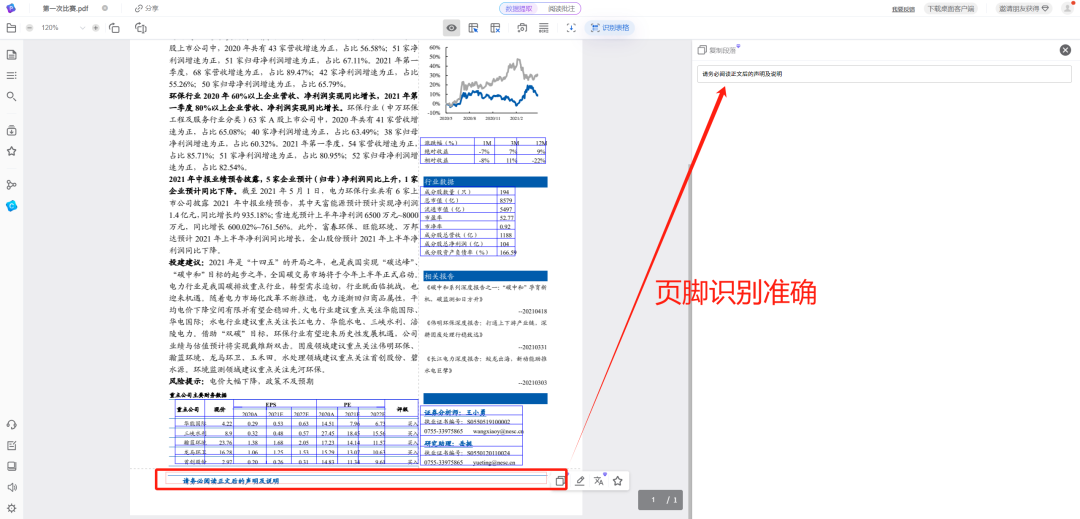Click the 研究助理 heading in document
This screenshot has height=519, width=1080.
450,445
